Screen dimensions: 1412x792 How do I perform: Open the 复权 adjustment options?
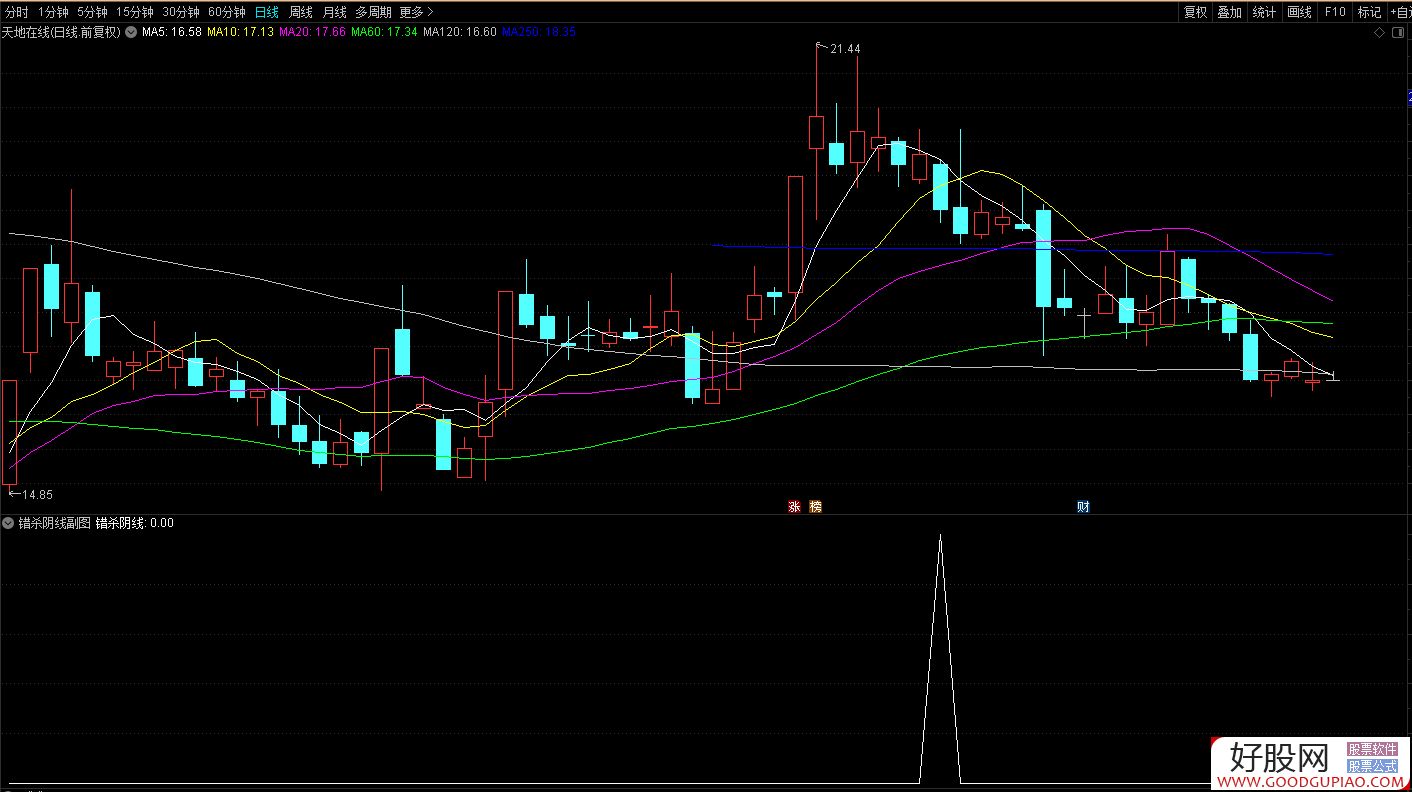[x=1195, y=12]
